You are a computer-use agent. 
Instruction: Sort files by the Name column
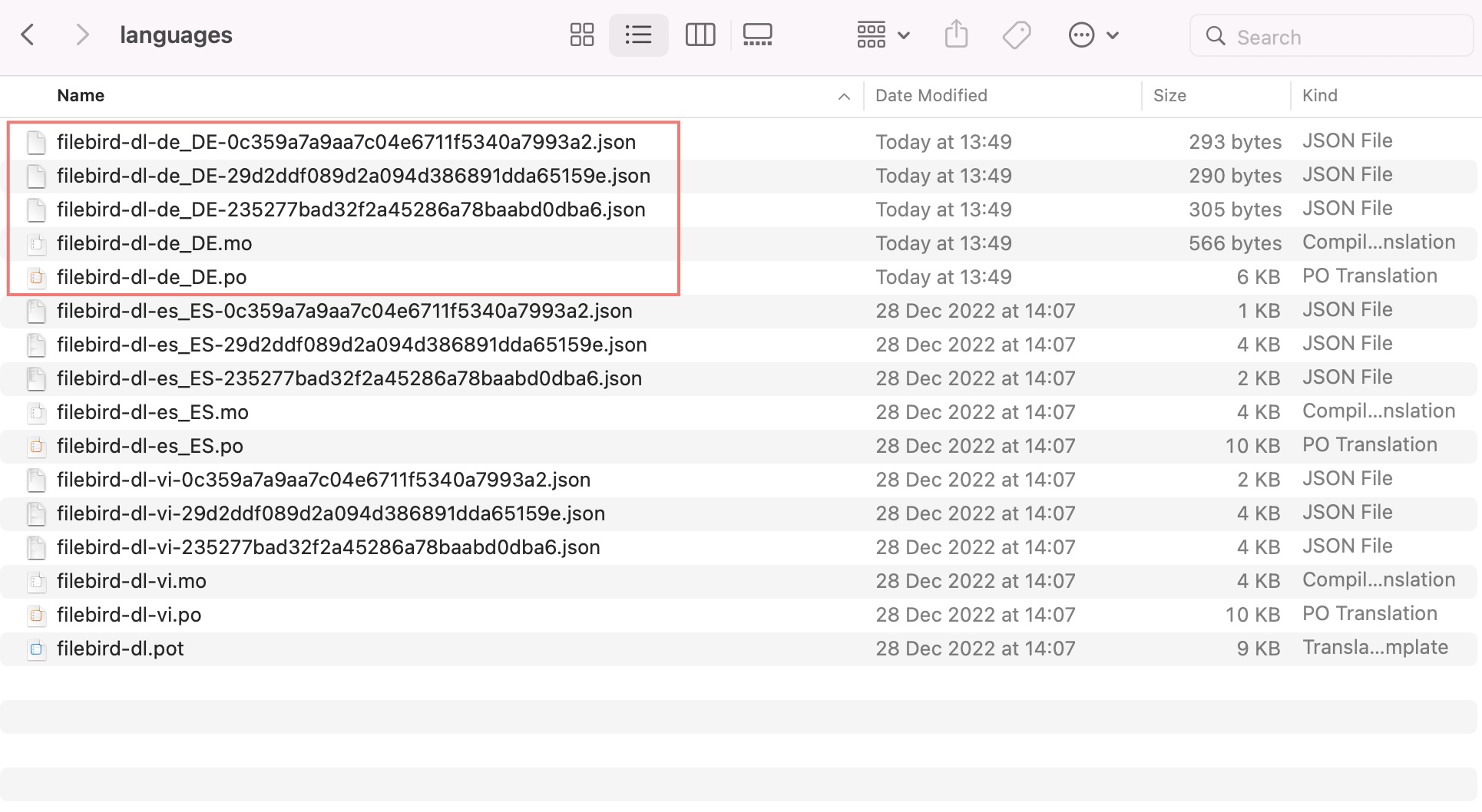81,96
